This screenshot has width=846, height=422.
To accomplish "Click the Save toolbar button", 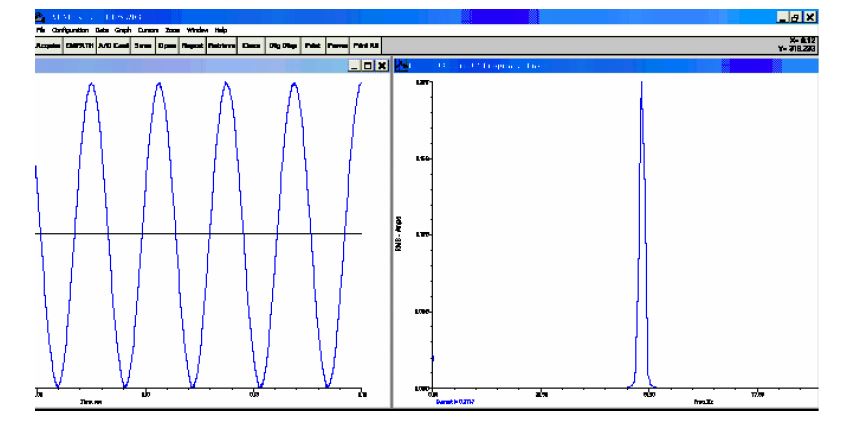I will pyautogui.click(x=143, y=46).
